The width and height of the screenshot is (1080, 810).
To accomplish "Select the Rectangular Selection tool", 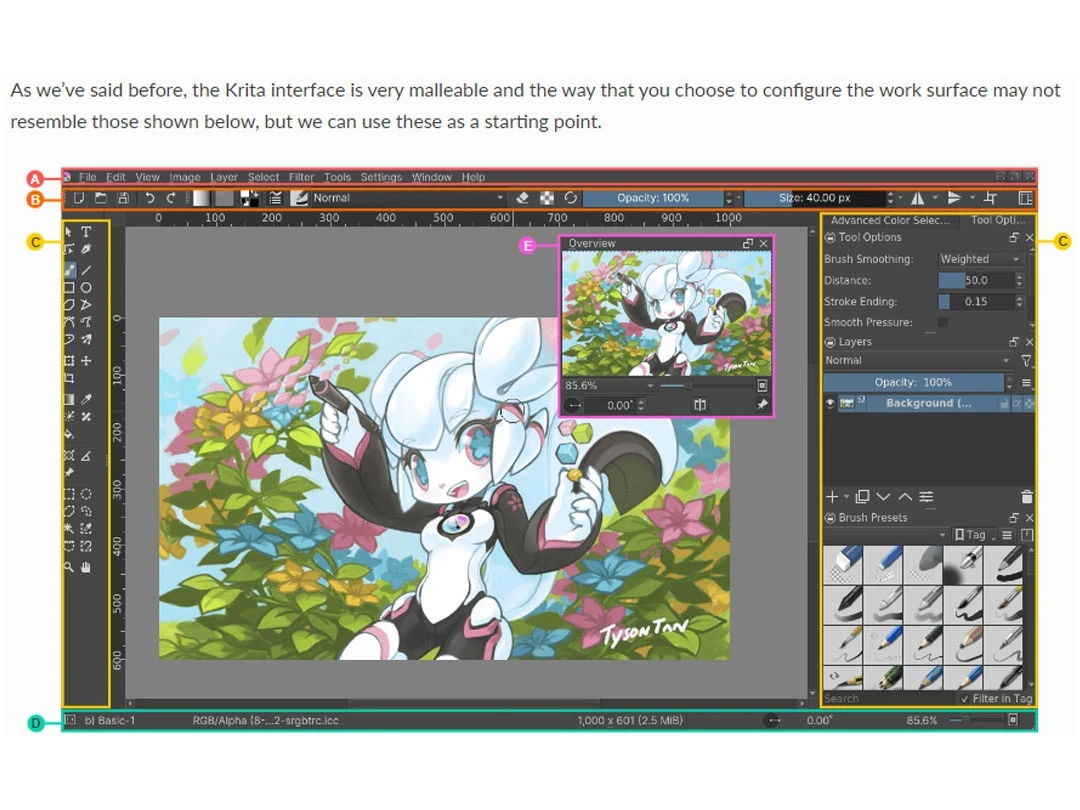I will pyautogui.click(x=68, y=493).
